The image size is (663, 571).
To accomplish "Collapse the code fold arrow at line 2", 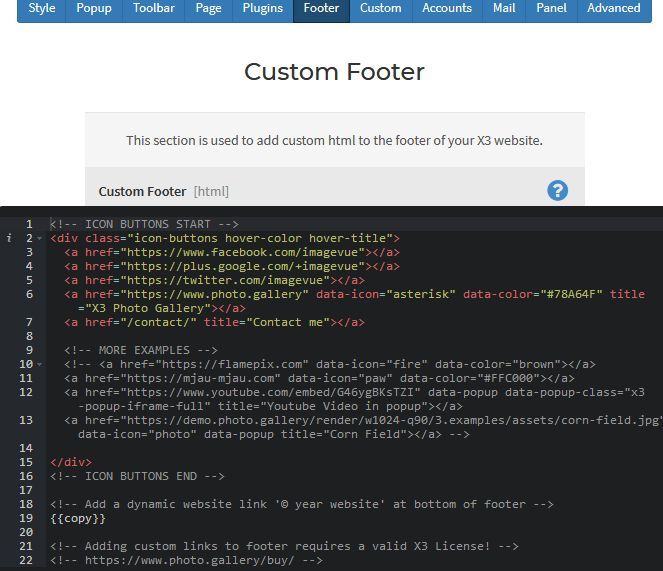I will 39,239.
